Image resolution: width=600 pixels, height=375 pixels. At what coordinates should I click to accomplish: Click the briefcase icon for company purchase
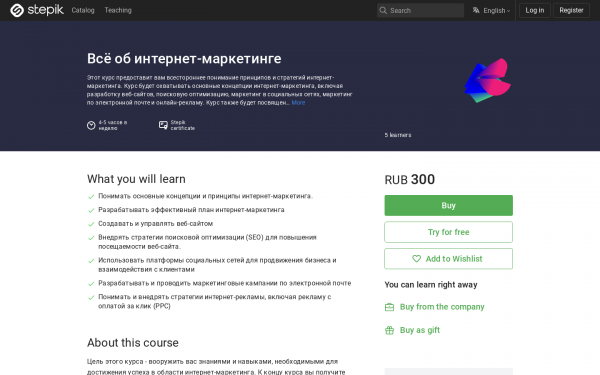(390, 307)
